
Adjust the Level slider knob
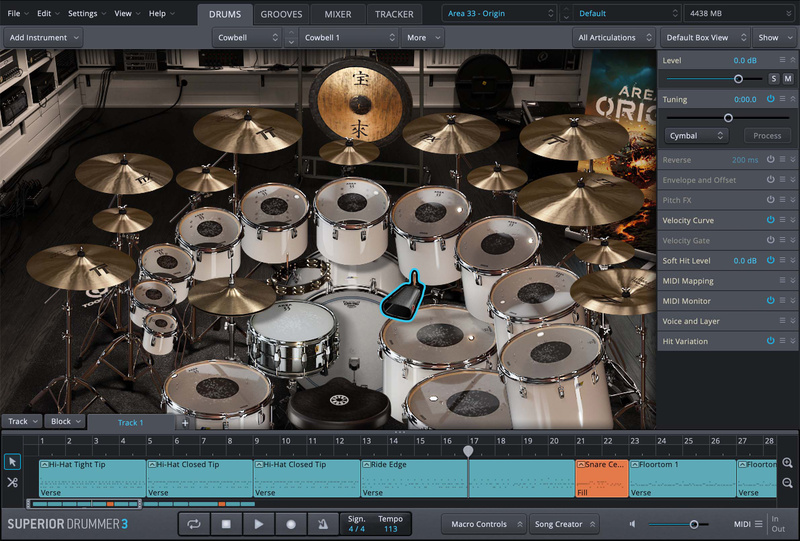click(x=738, y=79)
